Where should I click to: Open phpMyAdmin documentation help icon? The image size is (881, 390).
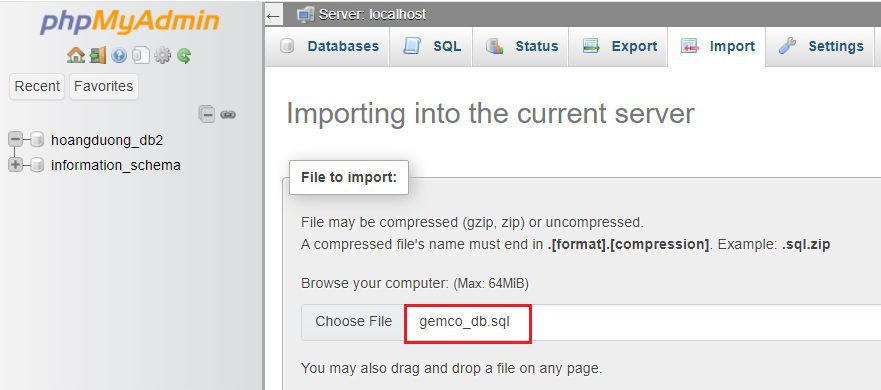[119, 55]
